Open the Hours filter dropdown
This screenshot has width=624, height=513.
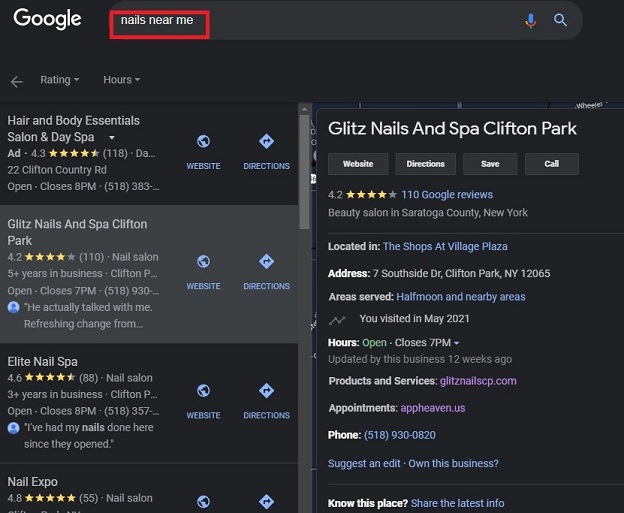click(121, 80)
